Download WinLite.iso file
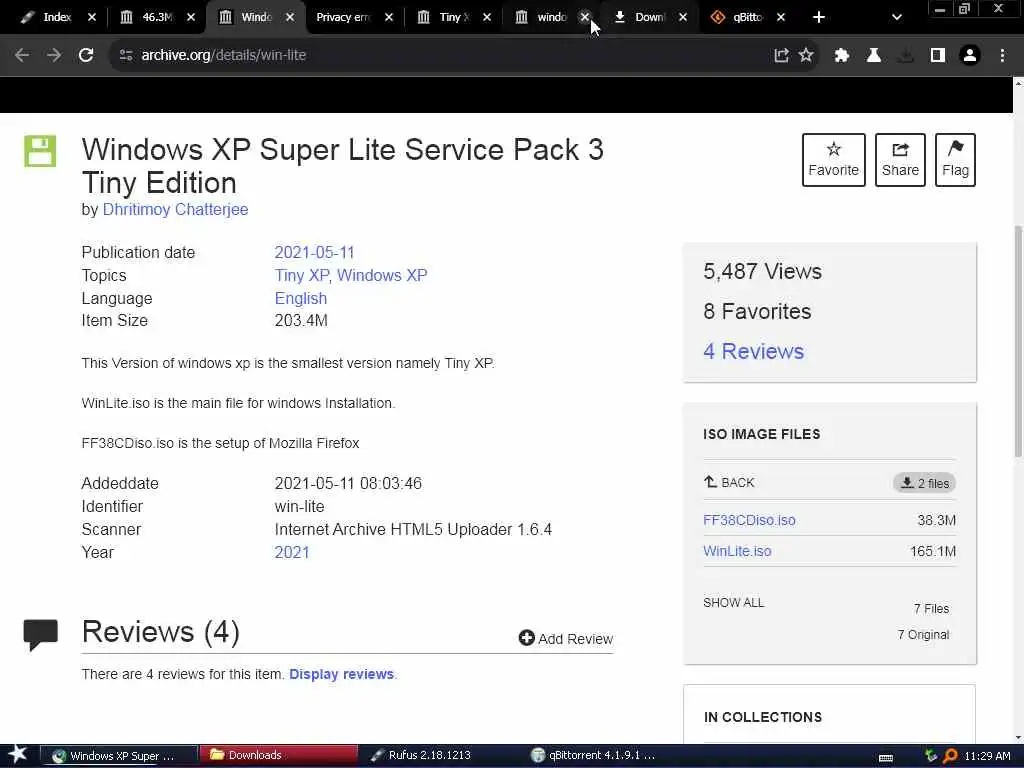The image size is (1024, 768). (737, 551)
